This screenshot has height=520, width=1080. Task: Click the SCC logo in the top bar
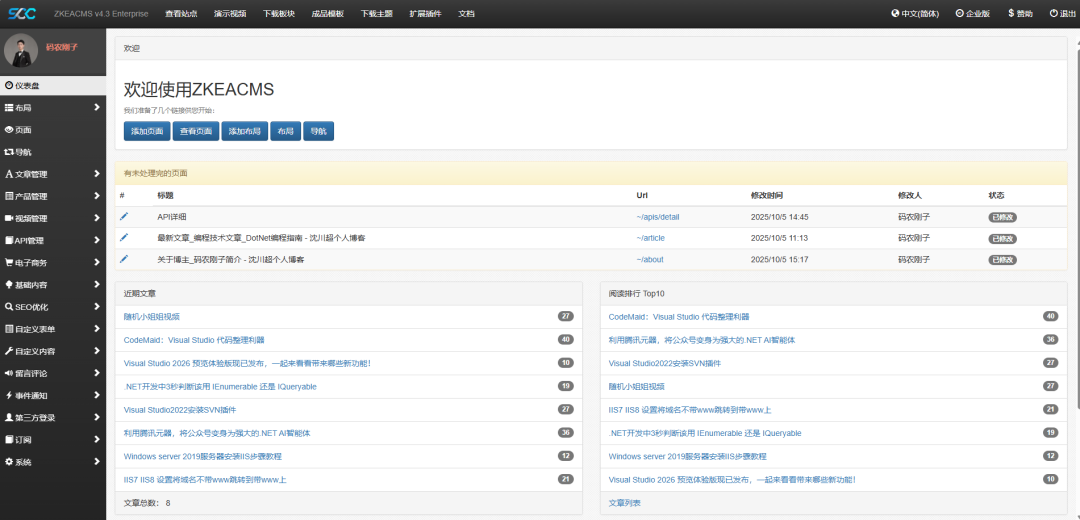click(x=21, y=14)
